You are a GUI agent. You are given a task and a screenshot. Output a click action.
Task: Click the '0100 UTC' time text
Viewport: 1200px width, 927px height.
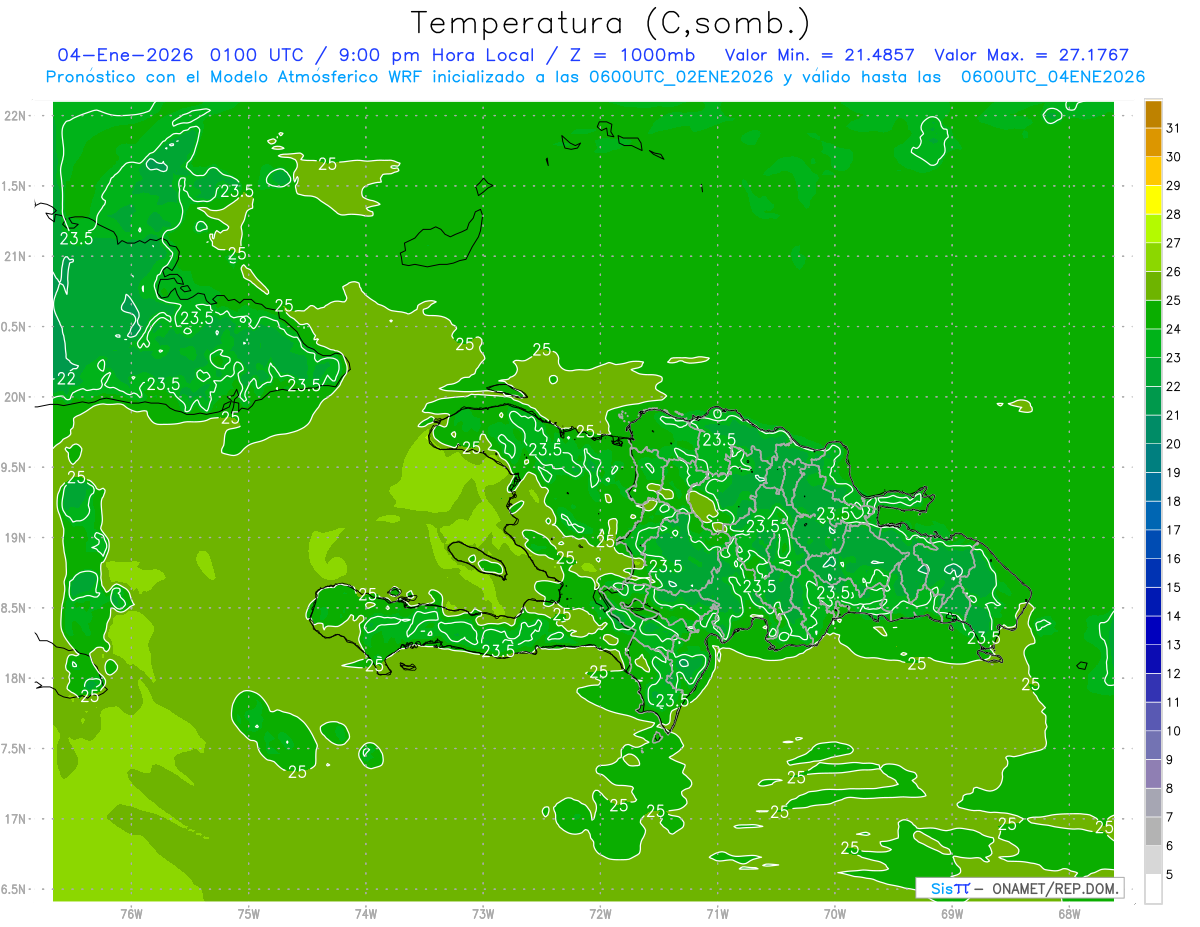click(259, 55)
